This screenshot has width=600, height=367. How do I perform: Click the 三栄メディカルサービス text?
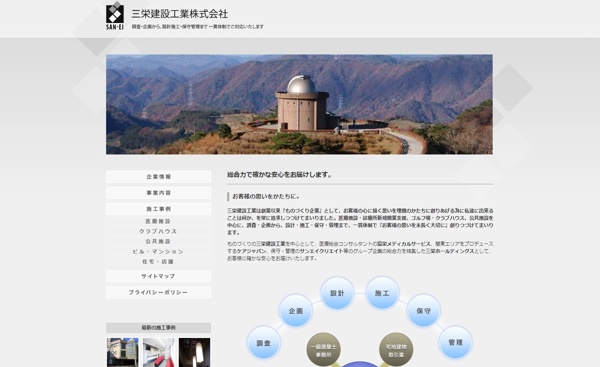(404, 244)
